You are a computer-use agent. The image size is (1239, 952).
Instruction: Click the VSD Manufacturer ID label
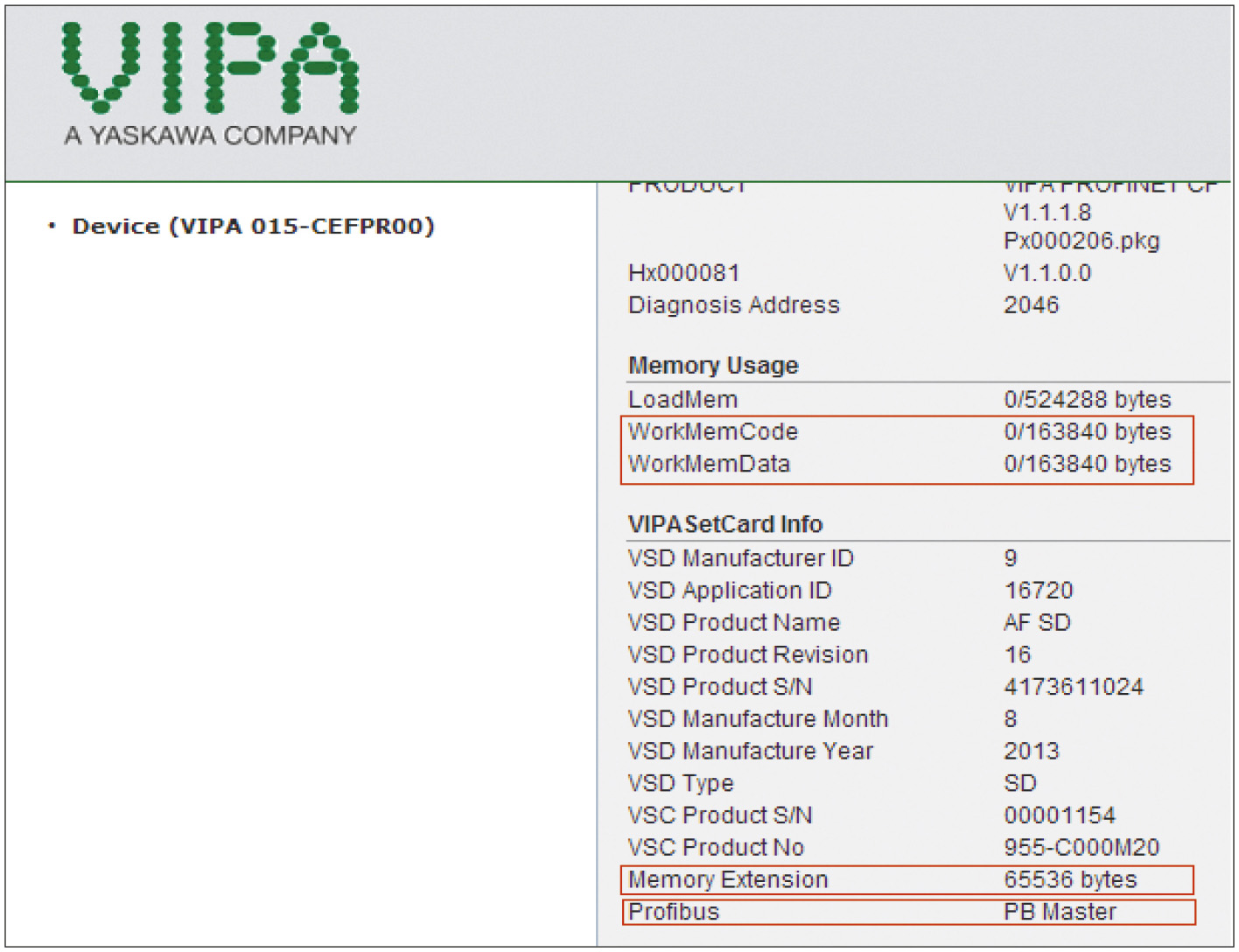tap(741, 558)
